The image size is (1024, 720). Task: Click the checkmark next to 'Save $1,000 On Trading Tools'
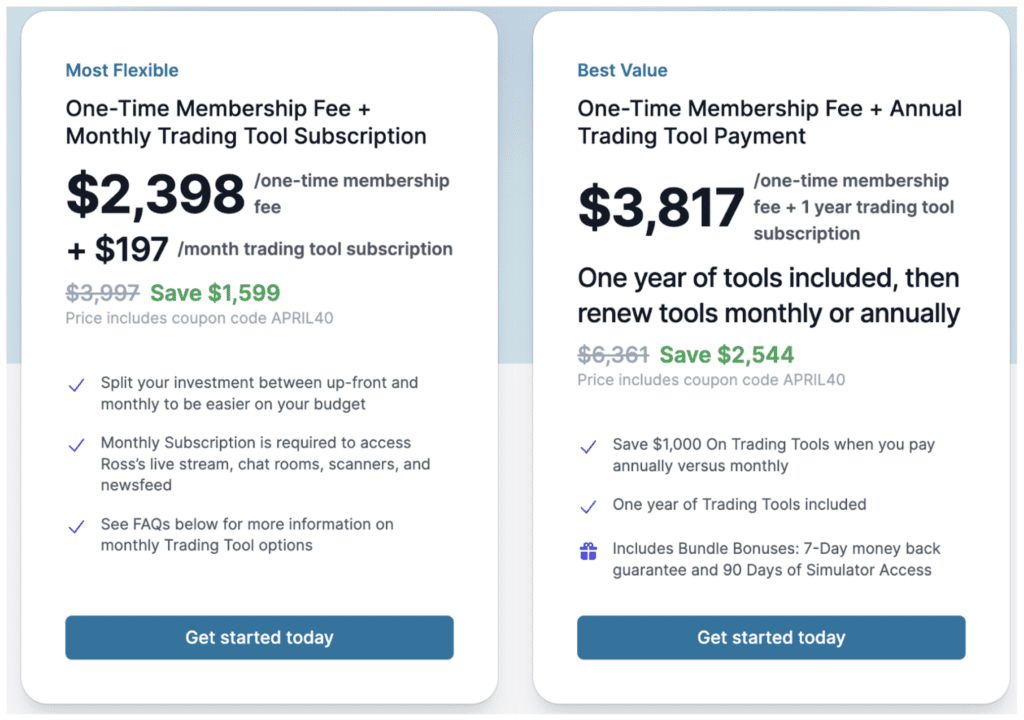click(x=589, y=447)
